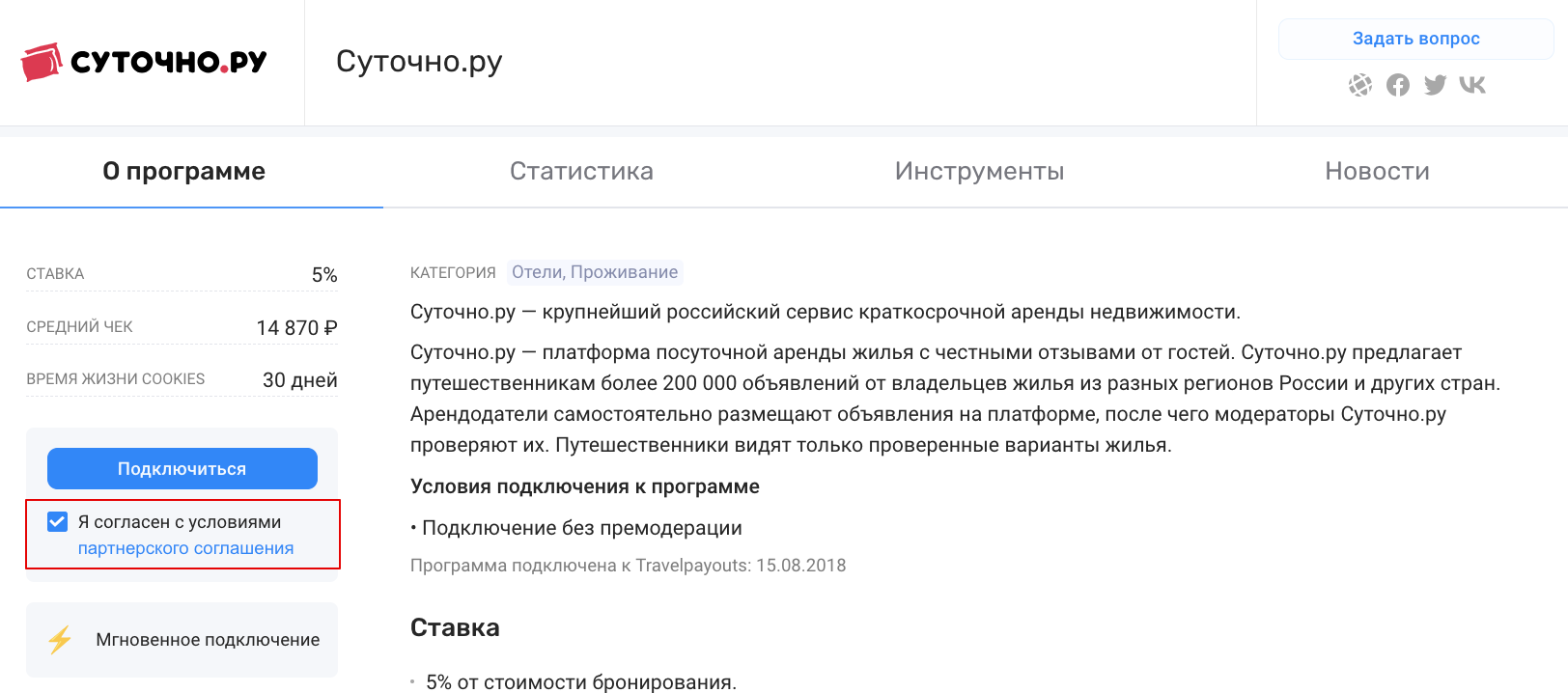Open the 'партнерского соглашения' link

pos(186,548)
